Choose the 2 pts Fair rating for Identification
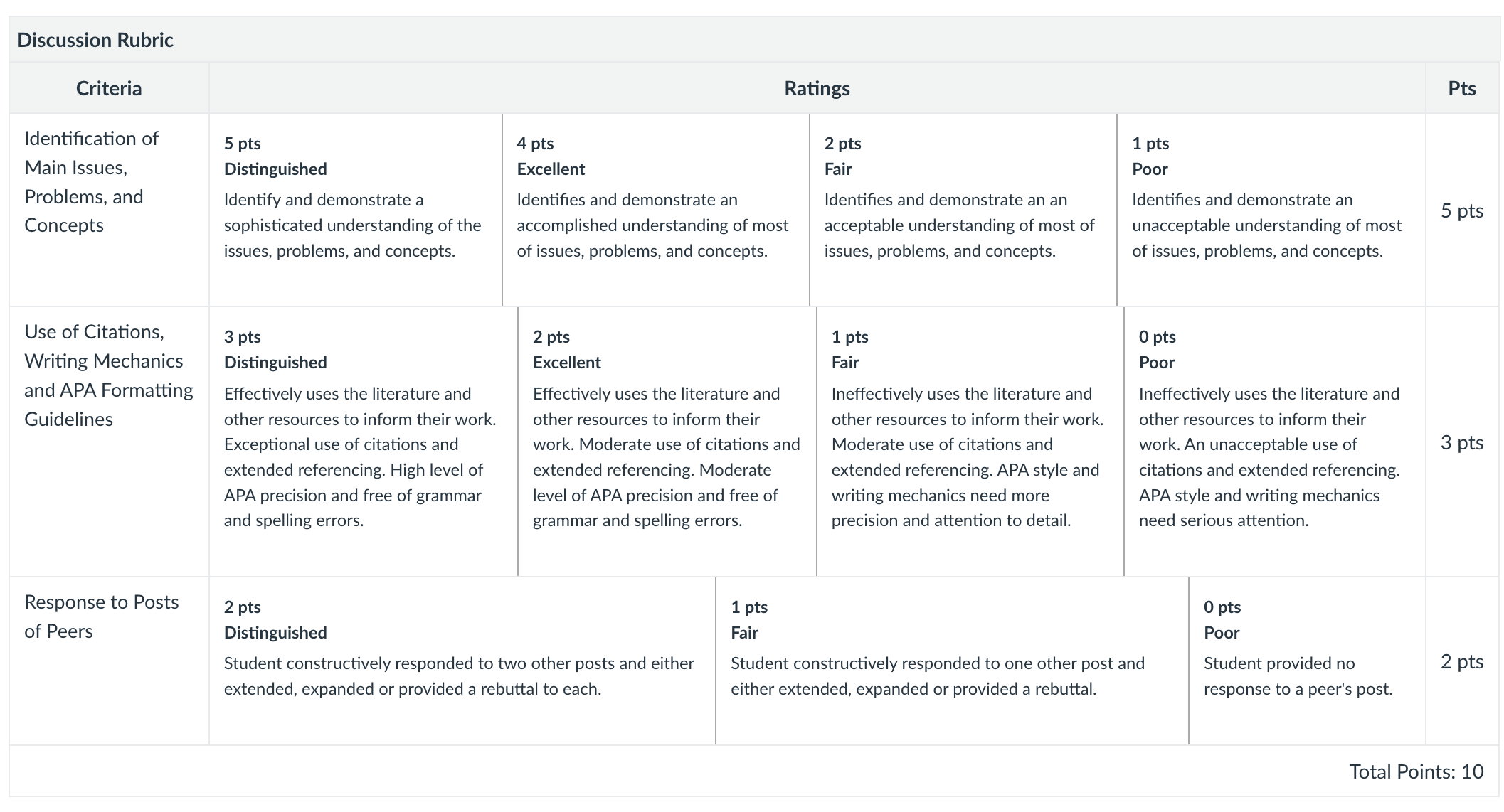Image resolution: width=1504 pixels, height=812 pixels. pyautogui.click(x=963, y=210)
